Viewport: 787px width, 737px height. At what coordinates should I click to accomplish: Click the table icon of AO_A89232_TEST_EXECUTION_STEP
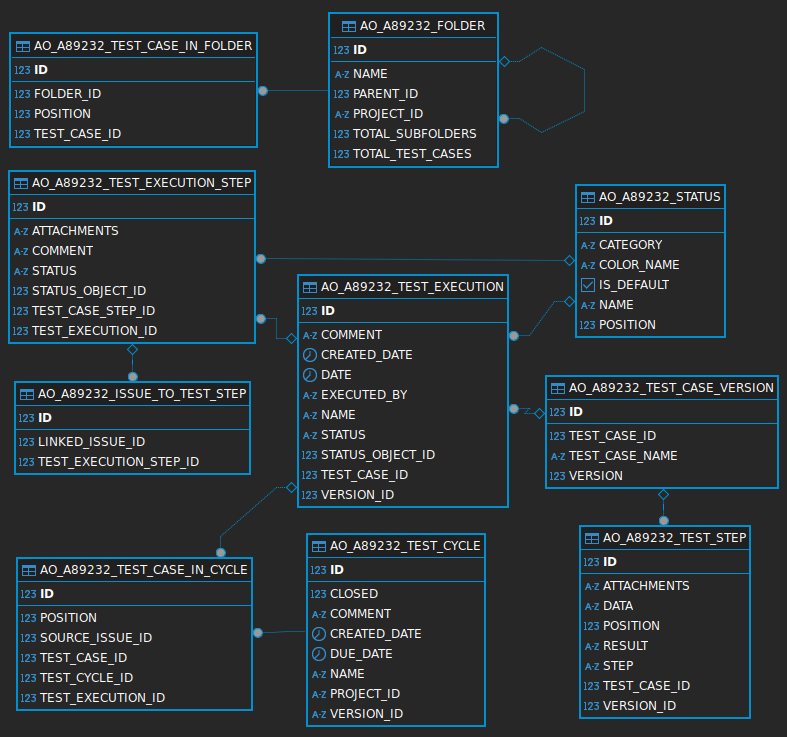(x=21, y=183)
